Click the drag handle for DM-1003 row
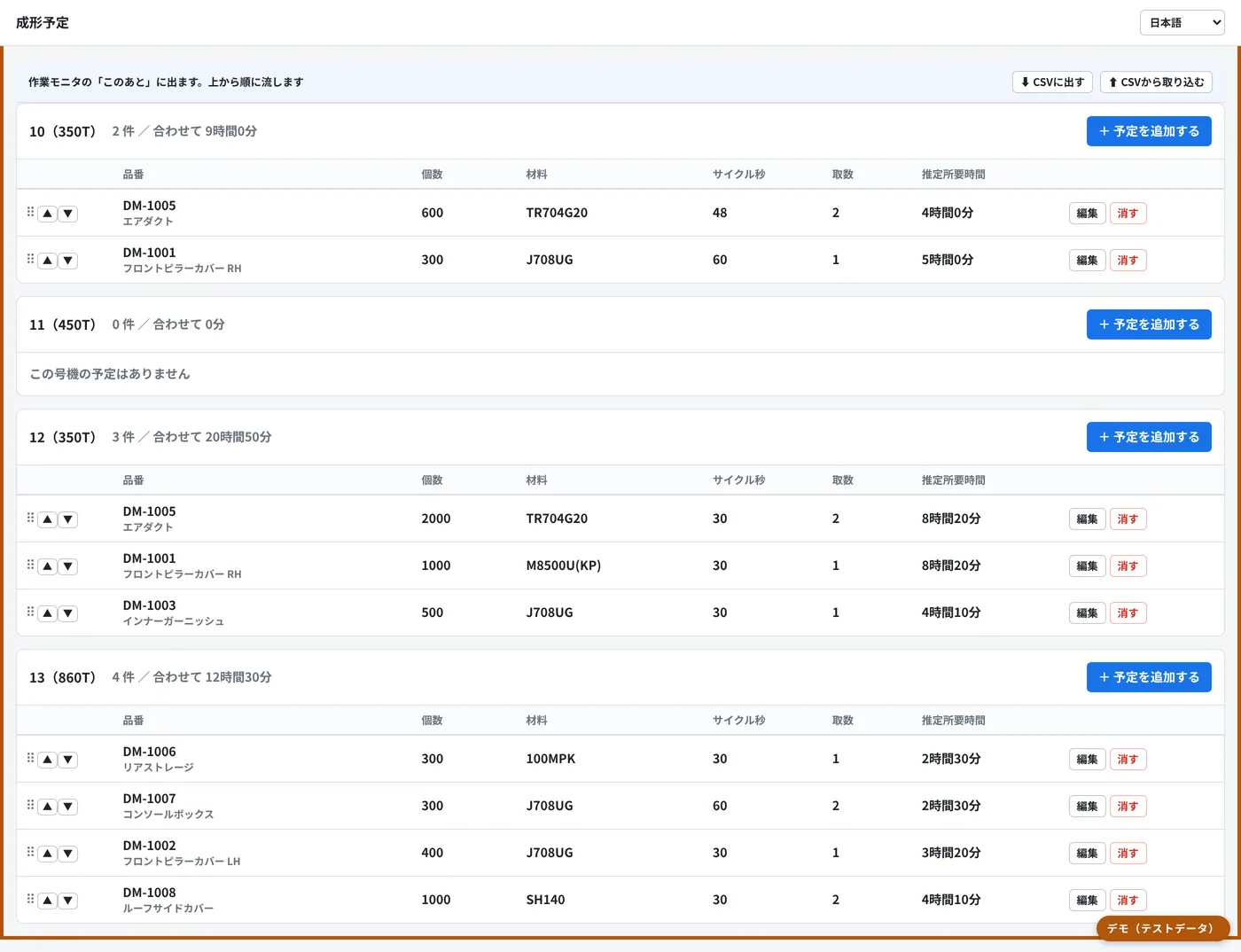Viewport: 1241px width, 952px height. (x=30, y=612)
